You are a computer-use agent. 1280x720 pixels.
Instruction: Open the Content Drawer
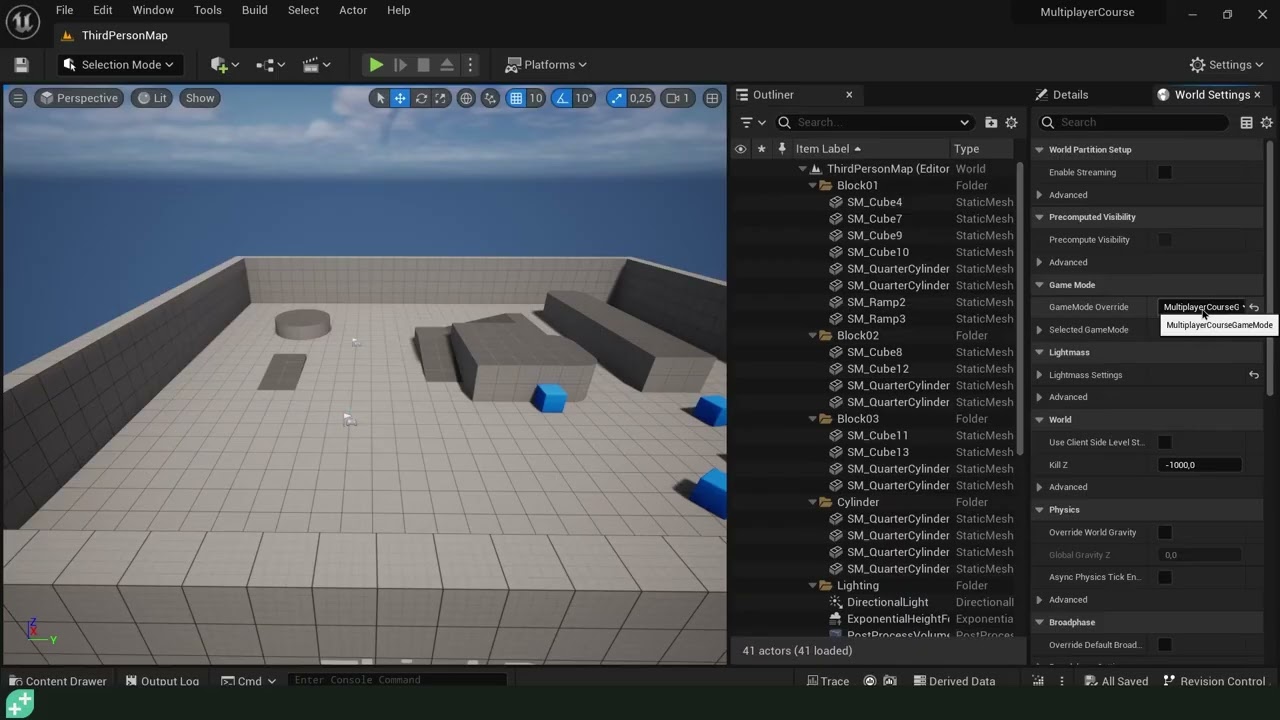[57, 681]
